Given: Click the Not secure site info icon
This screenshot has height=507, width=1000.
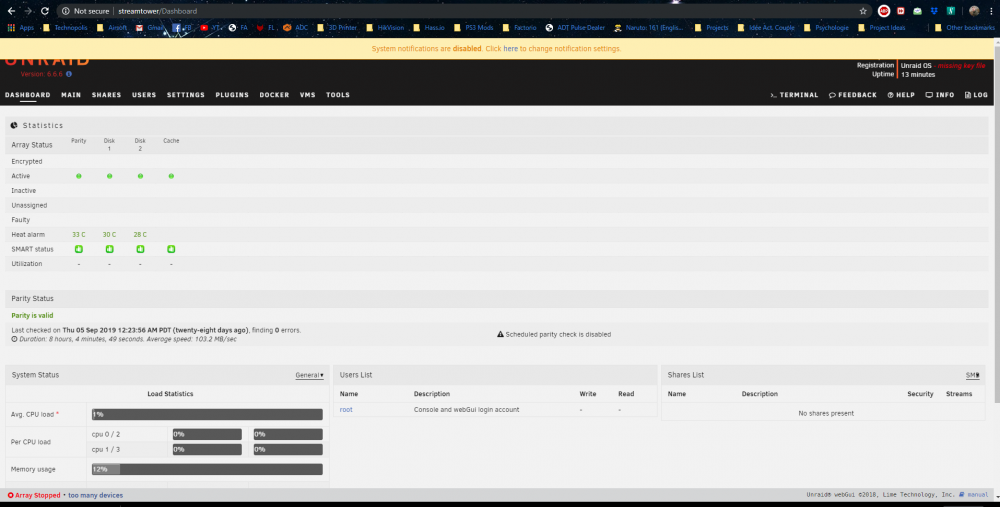Looking at the screenshot, I should pyautogui.click(x=66, y=11).
